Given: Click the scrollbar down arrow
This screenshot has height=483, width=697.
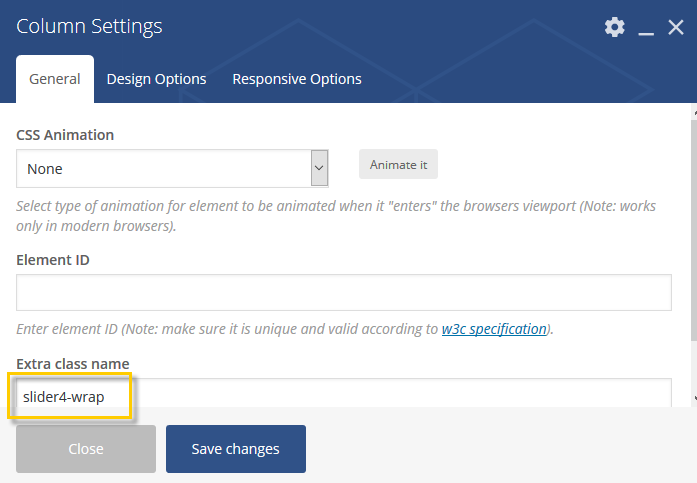Looking at the screenshot, I should [693, 398].
